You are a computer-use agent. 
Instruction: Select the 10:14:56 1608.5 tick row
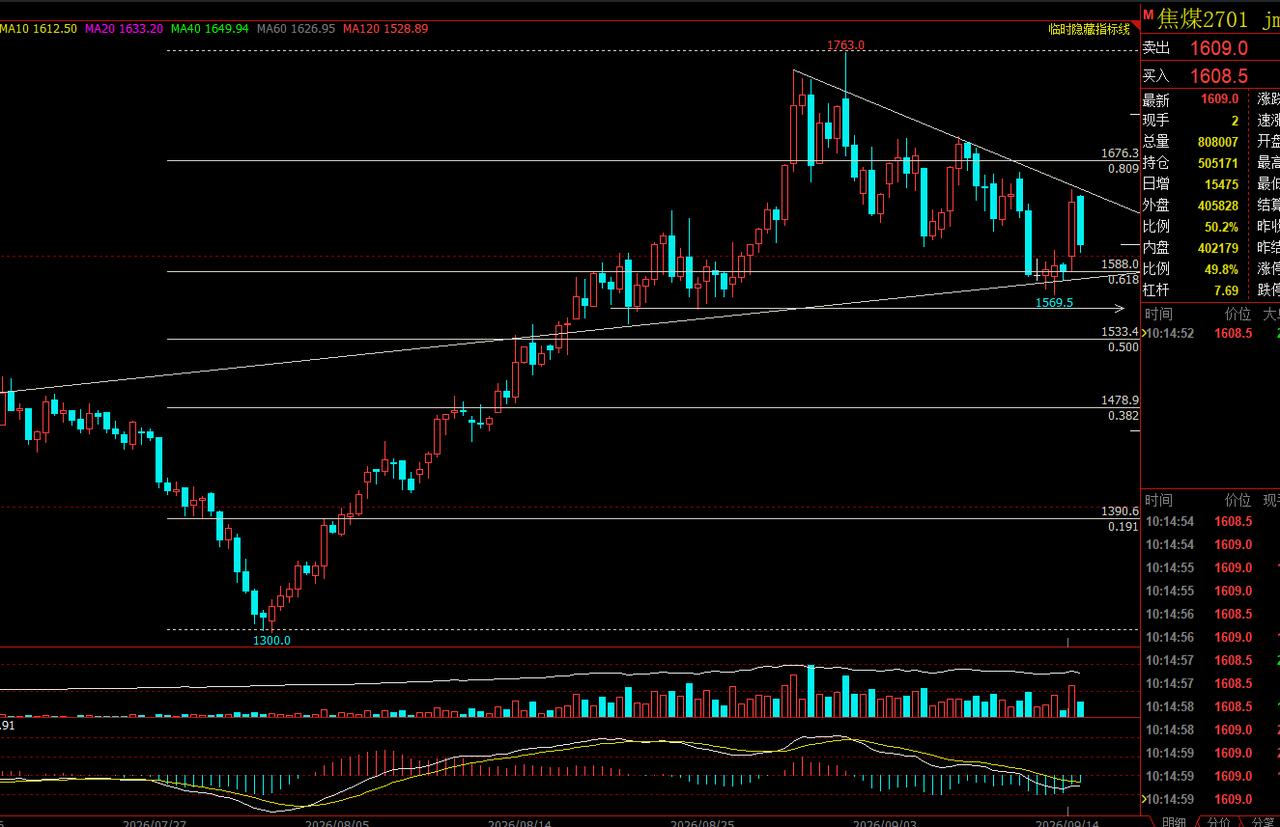[1210, 614]
